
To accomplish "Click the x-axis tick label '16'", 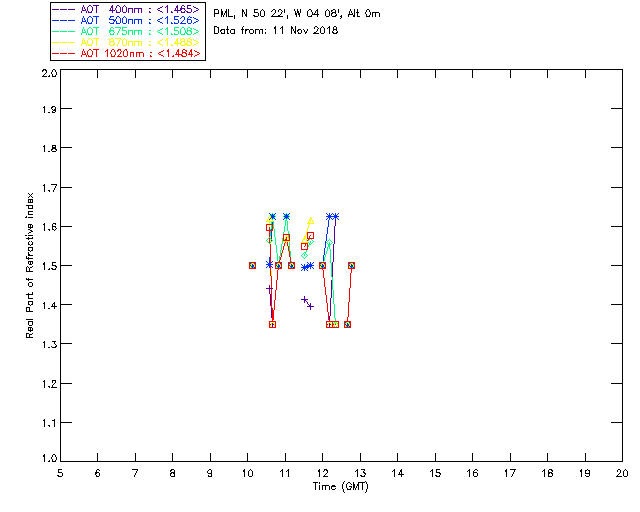I will (473, 473).
